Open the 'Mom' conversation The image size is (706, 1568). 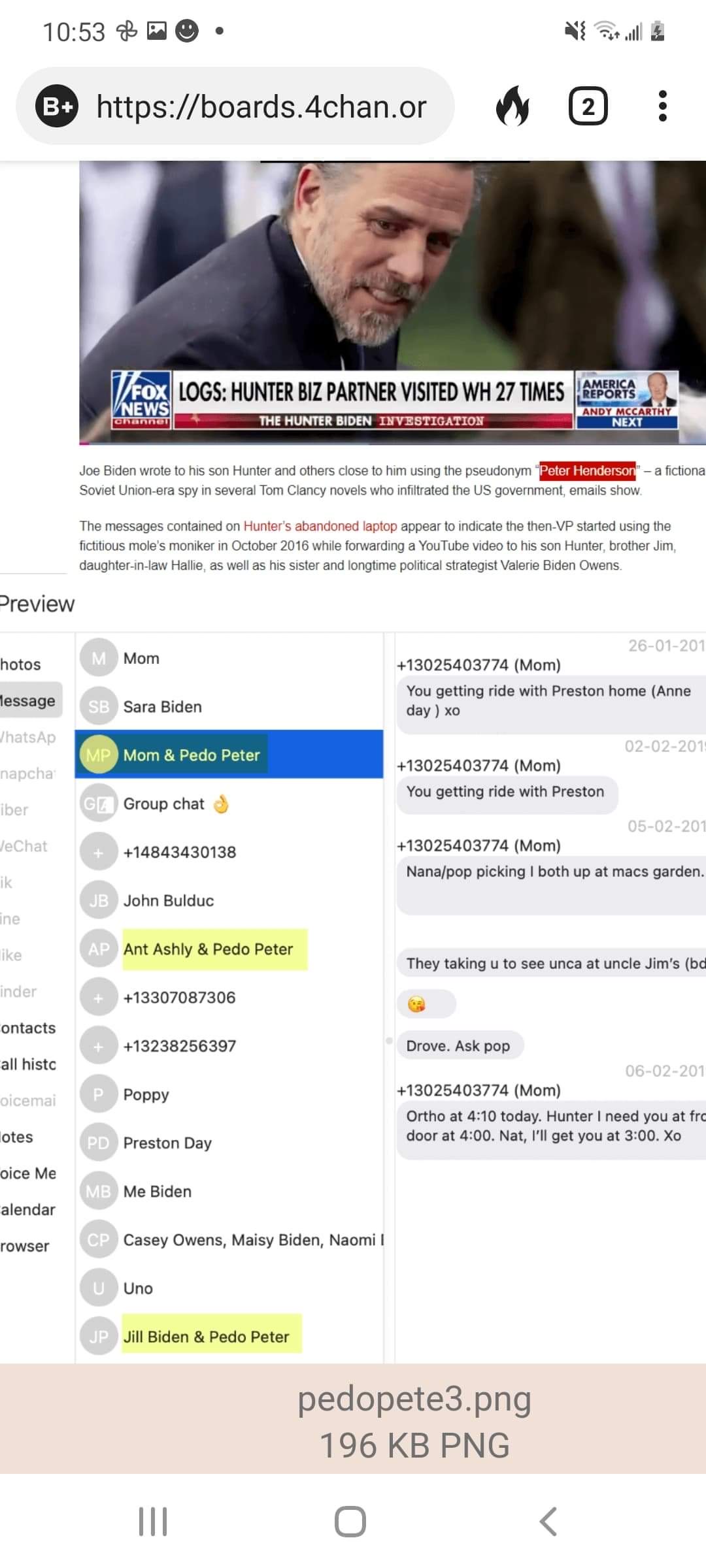pos(229,658)
